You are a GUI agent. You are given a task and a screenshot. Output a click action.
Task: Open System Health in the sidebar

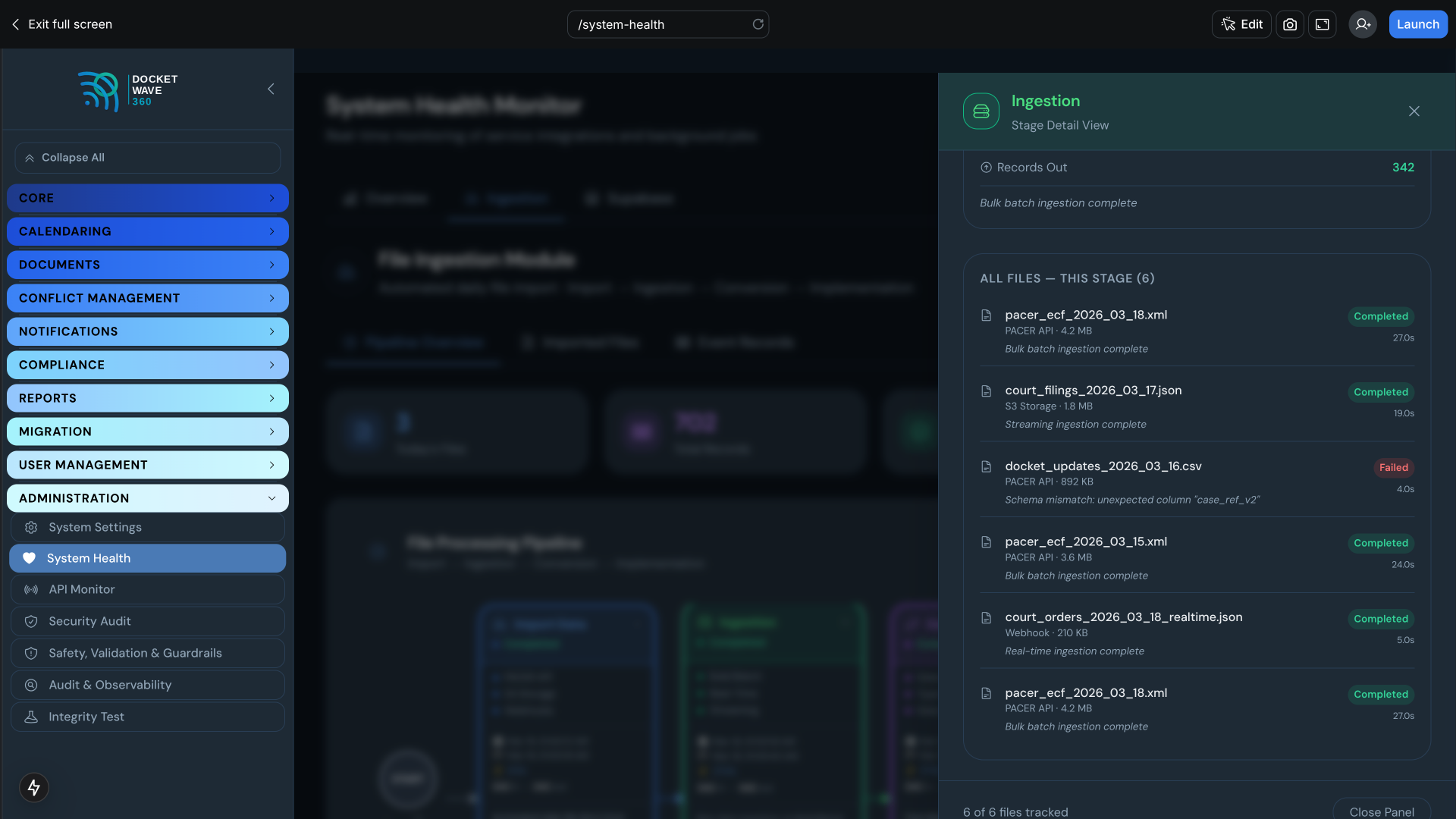(x=148, y=558)
